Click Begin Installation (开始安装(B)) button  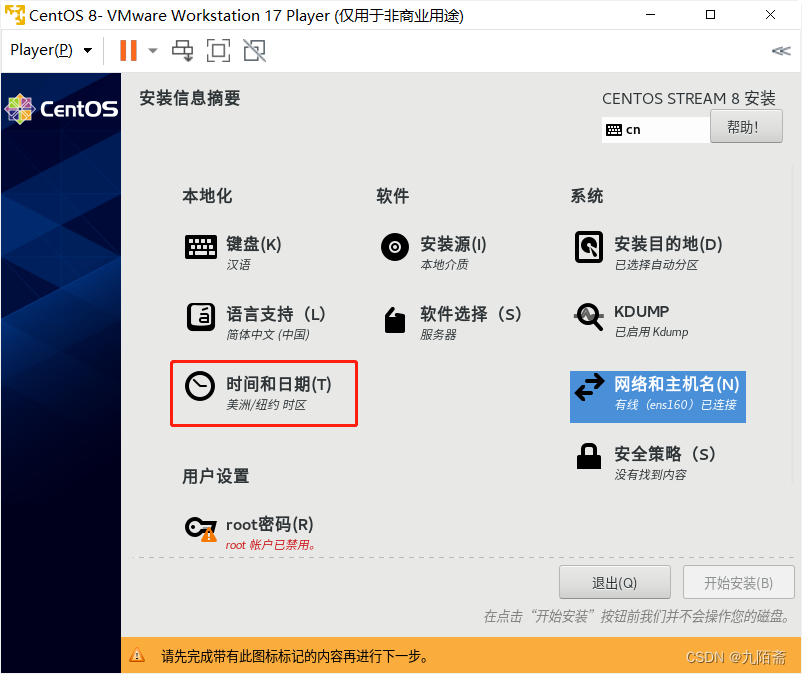click(739, 582)
